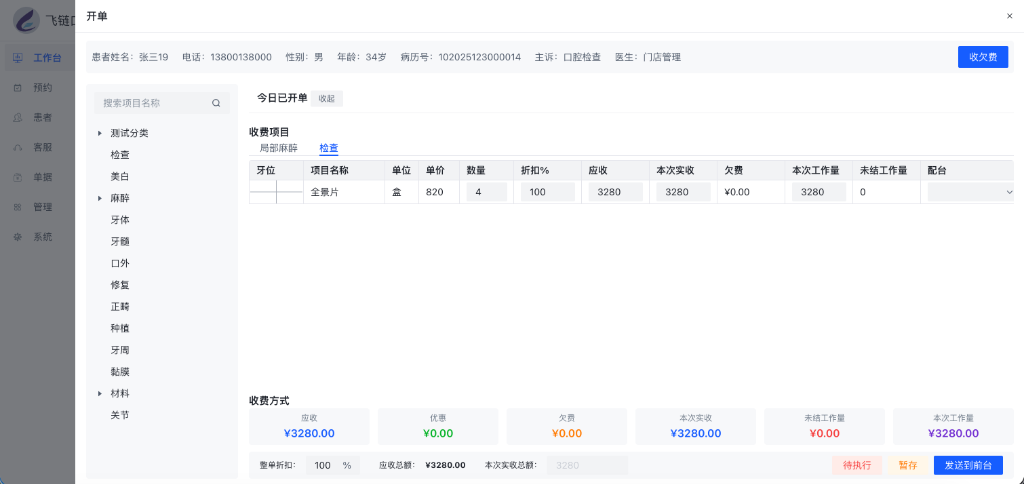Screen dimensions: 1024x484
Task: Click the 管理 sidebar icon
Action: pos(18,207)
